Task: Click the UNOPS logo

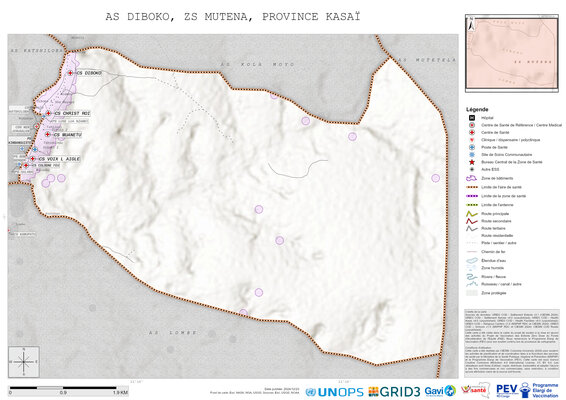Action: coord(334,392)
